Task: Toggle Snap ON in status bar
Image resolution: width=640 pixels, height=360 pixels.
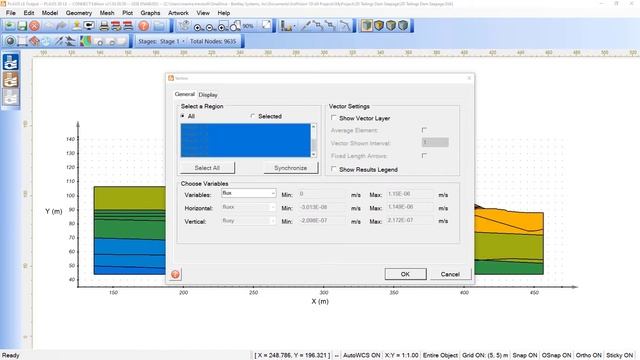Action: [524, 356]
